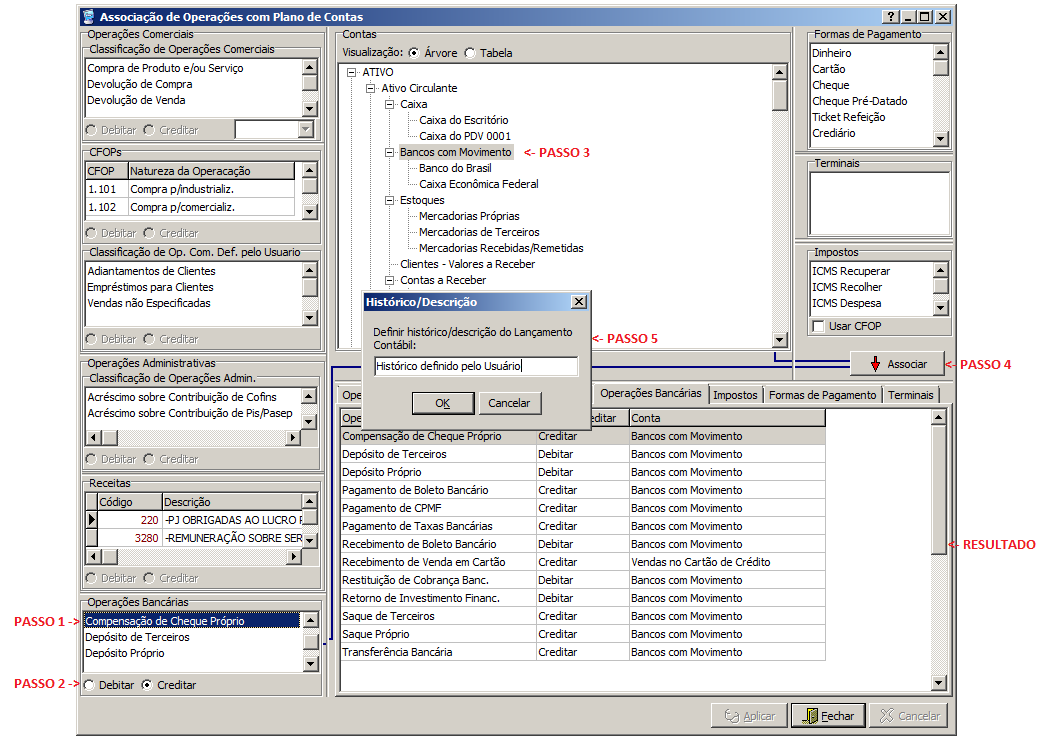Viewport: 1045px width, 737px height.
Task: Click the histórico description text field
Action: tap(475, 367)
